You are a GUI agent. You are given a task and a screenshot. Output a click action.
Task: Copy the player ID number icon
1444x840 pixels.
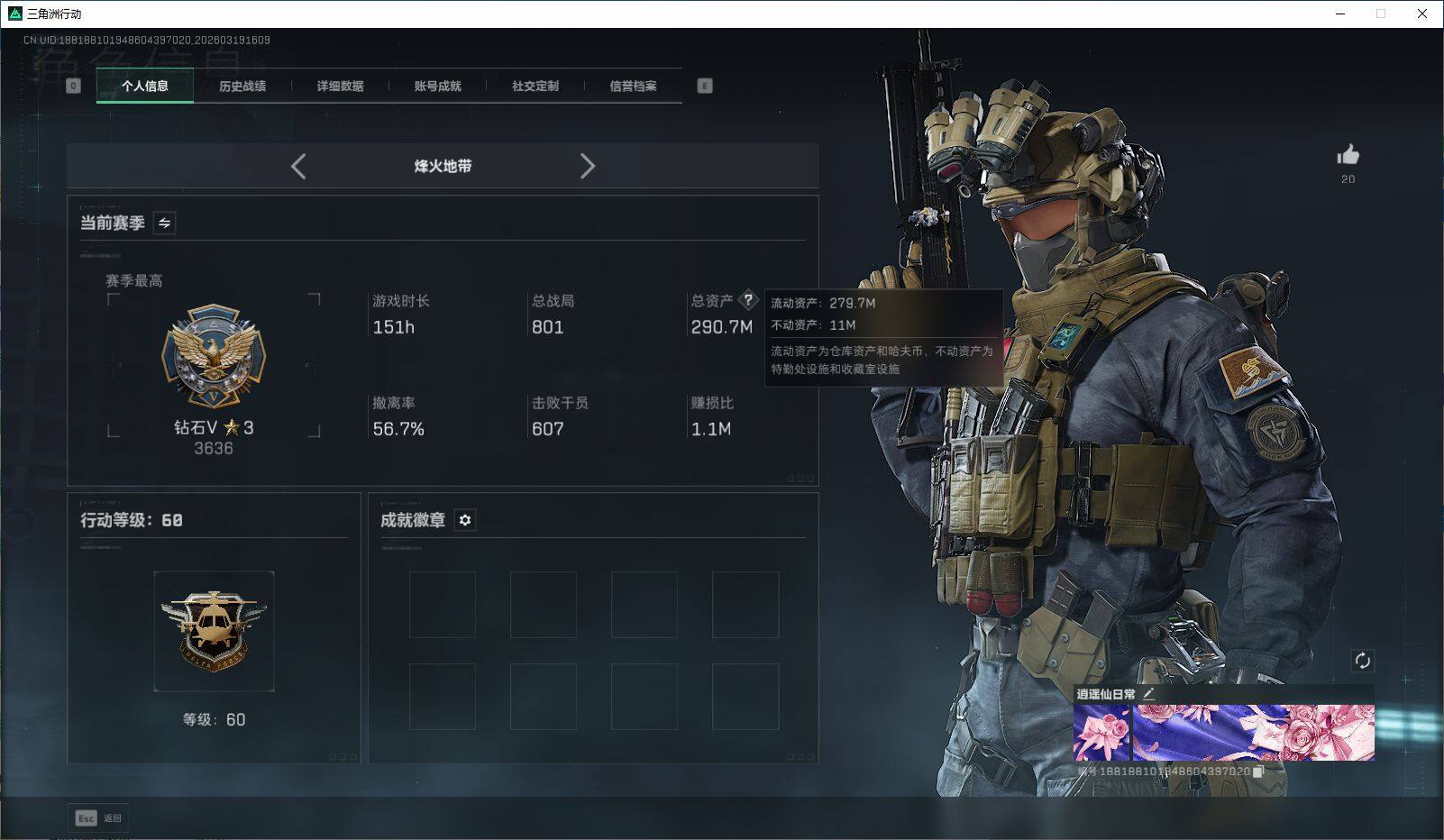(x=1258, y=772)
